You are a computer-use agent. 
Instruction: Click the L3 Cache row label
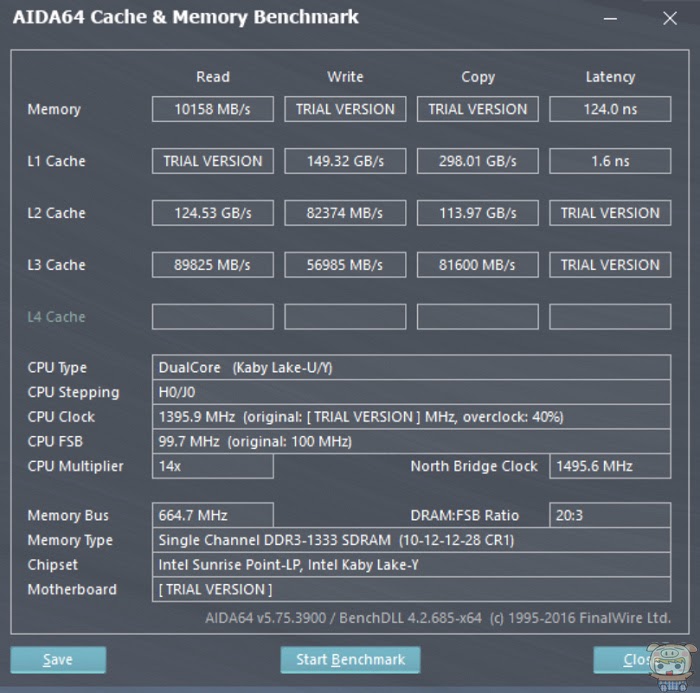[x=56, y=265]
